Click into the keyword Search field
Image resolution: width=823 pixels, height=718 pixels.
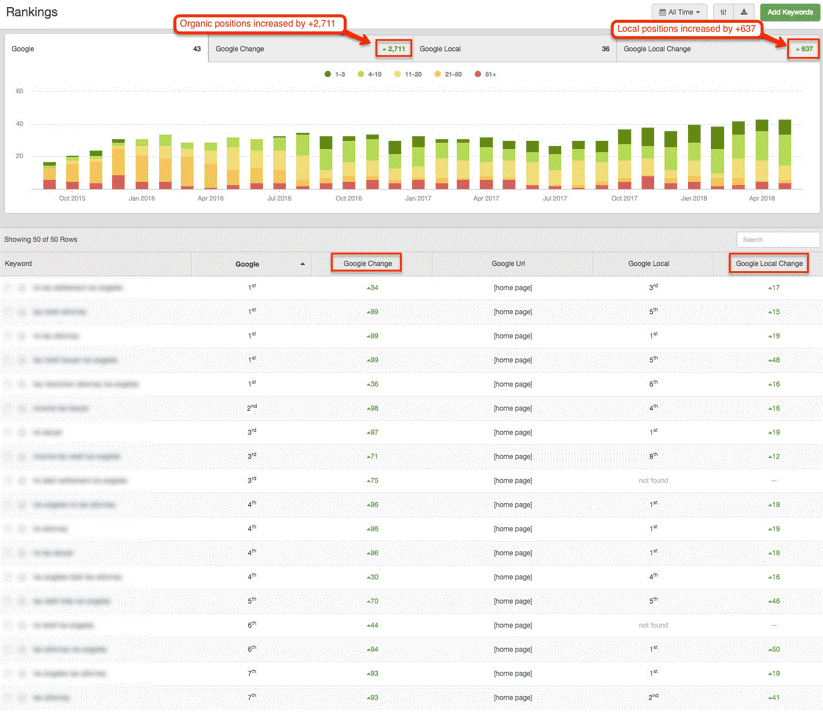(777, 240)
